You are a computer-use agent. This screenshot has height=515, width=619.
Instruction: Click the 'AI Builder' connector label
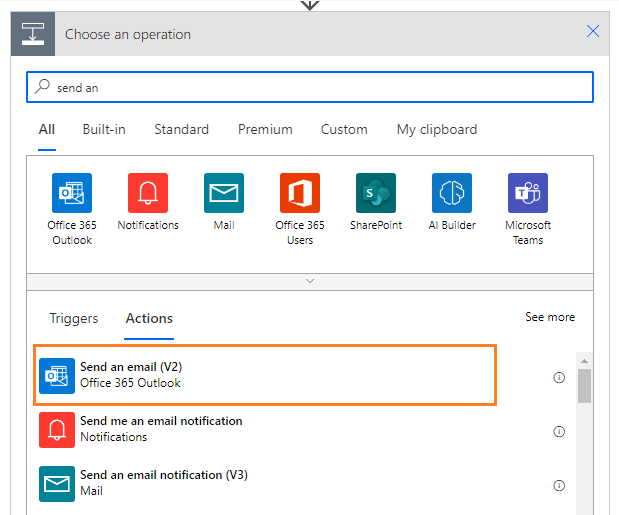pos(452,225)
